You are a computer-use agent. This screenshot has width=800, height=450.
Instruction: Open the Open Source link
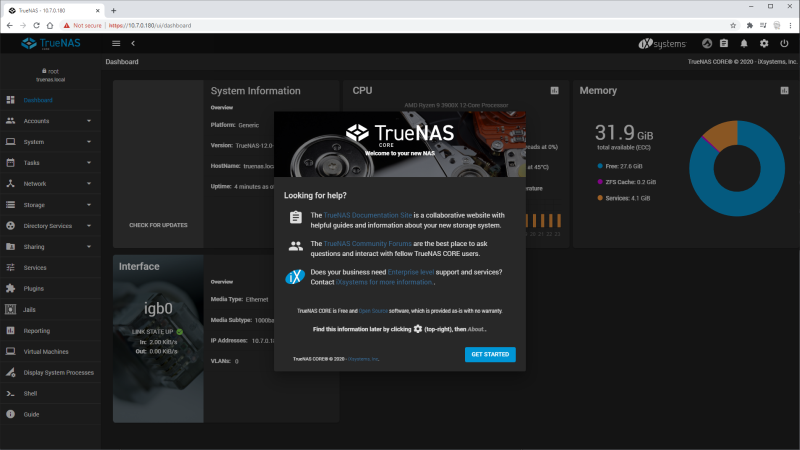click(x=373, y=311)
